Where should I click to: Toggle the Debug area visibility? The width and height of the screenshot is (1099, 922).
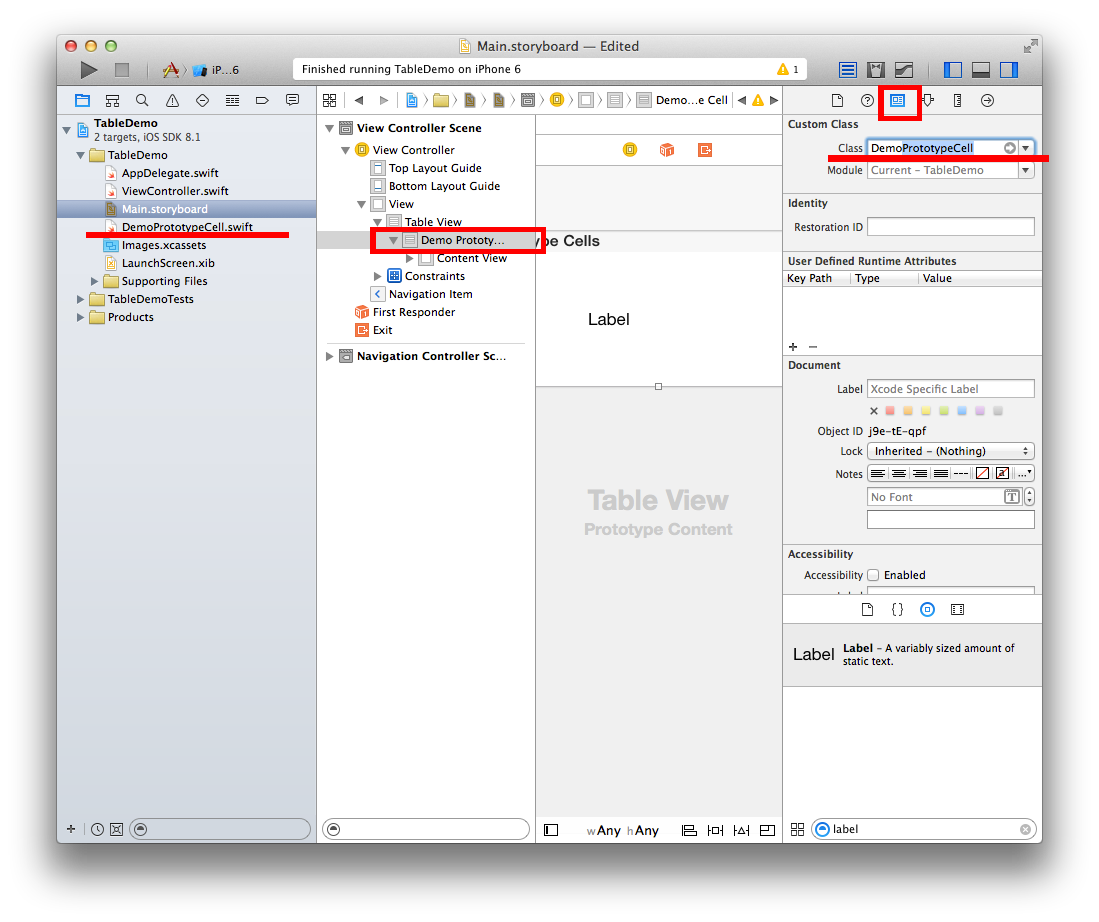tap(981, 70)
